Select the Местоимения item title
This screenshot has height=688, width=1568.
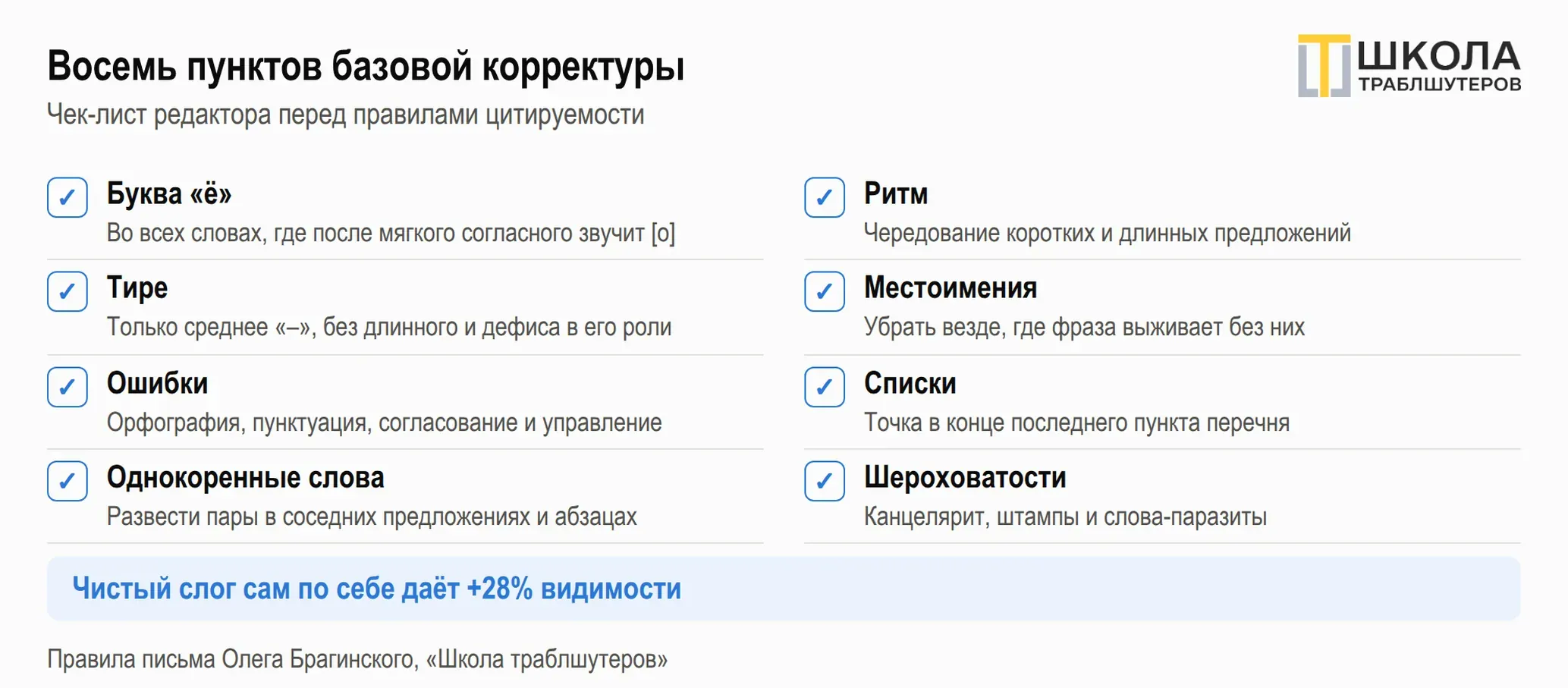tap(951, 288)
